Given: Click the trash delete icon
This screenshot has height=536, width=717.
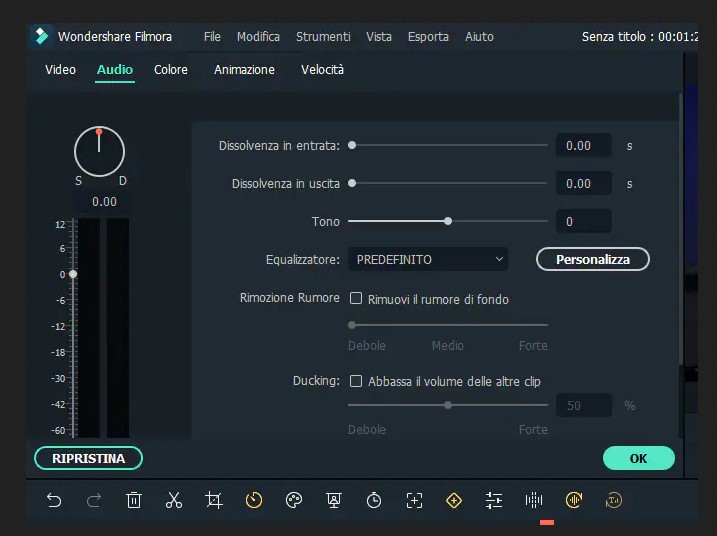Looking at the screenshot, I should [134, 500].
